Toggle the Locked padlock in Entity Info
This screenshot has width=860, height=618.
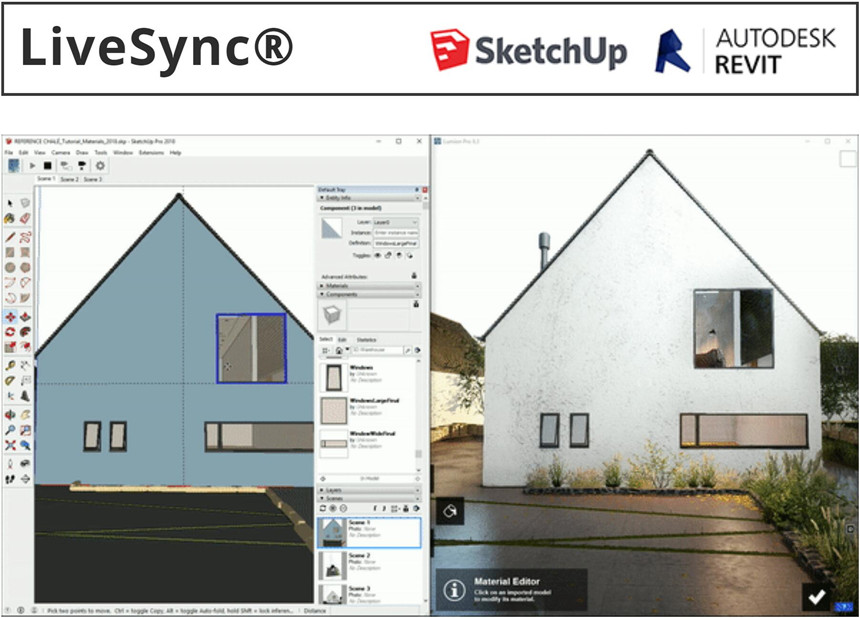coord(388,256)
